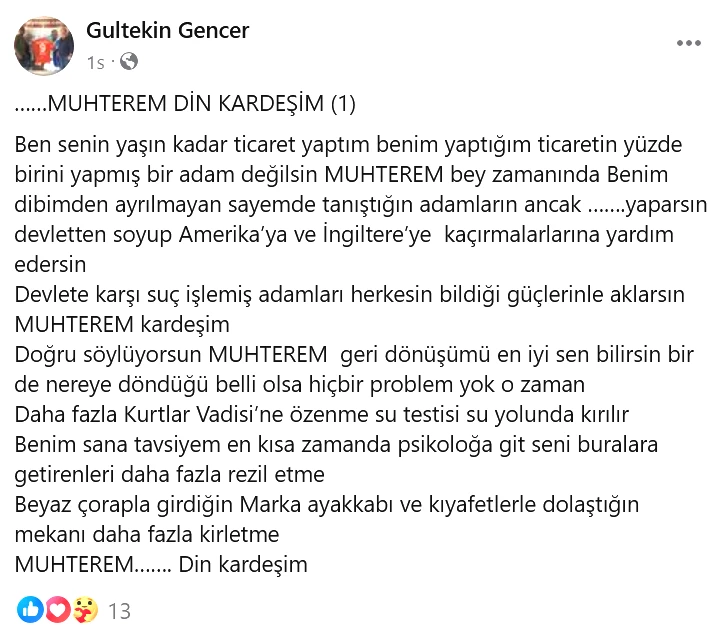Open Gultekin Gencer's profile picture
This screenshot has height=640, width=726.
(x=44, y=46)
